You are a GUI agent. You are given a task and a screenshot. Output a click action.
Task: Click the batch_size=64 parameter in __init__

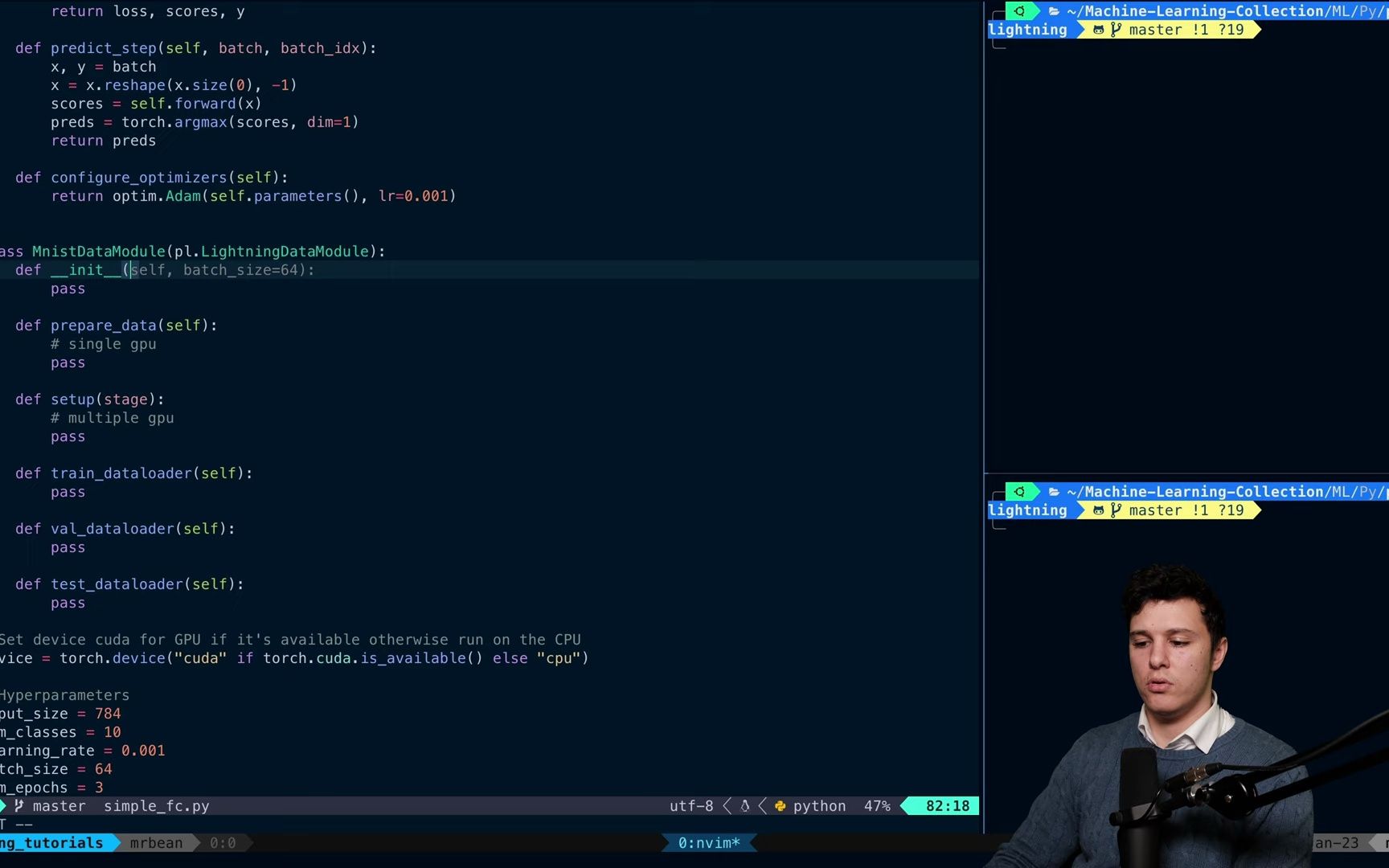tap(240, 270)
